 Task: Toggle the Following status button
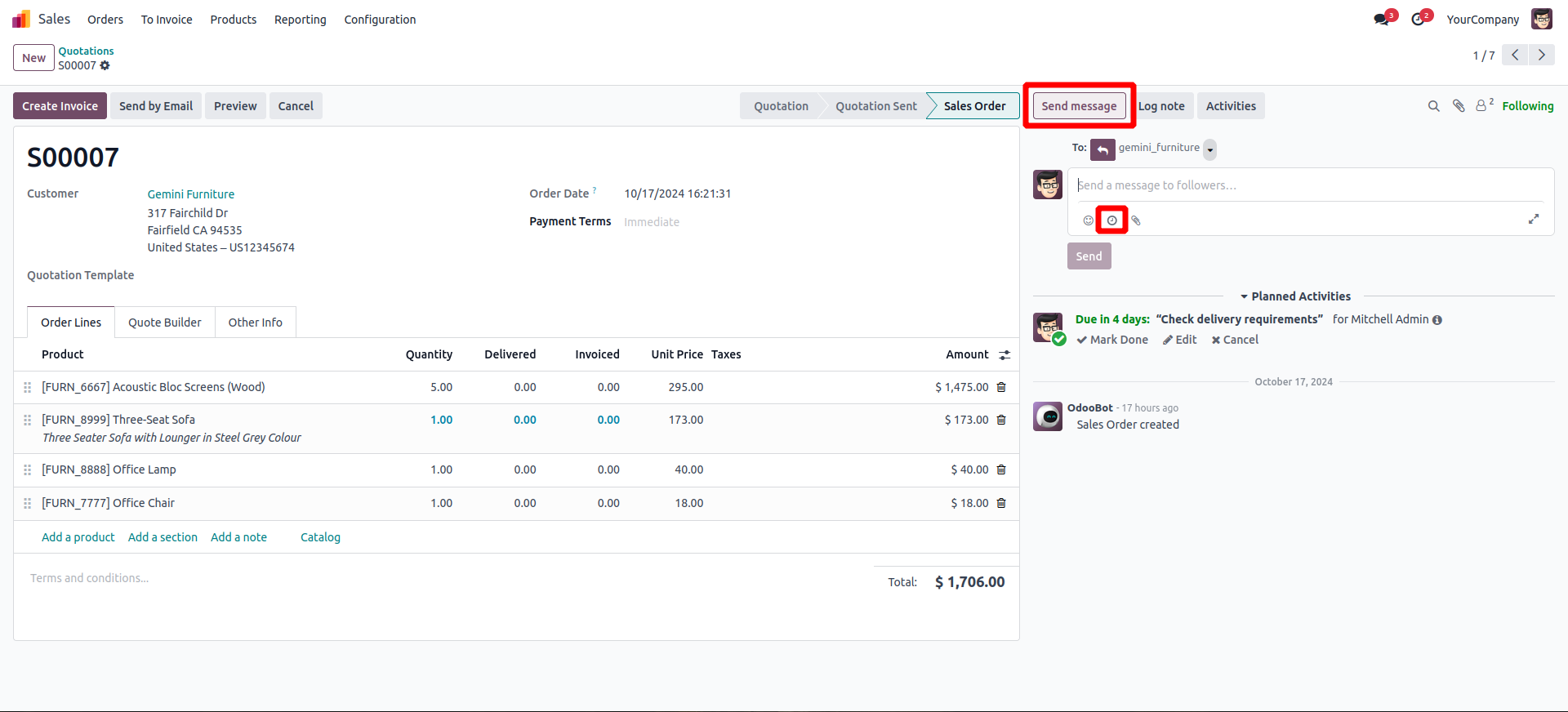[x=1528, y=106]
